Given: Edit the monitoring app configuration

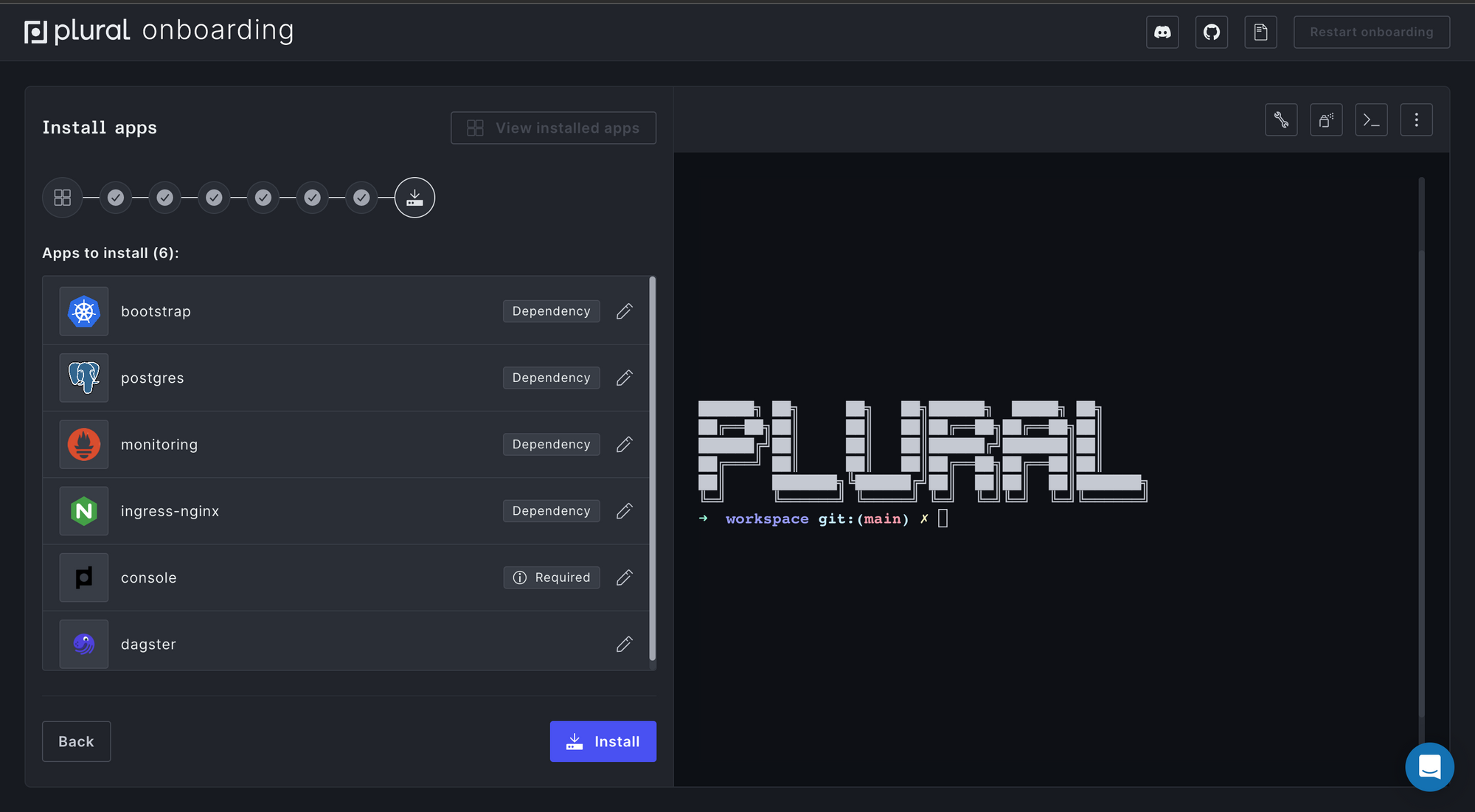Looking at the screenshot, I should [x=625, y=445].
